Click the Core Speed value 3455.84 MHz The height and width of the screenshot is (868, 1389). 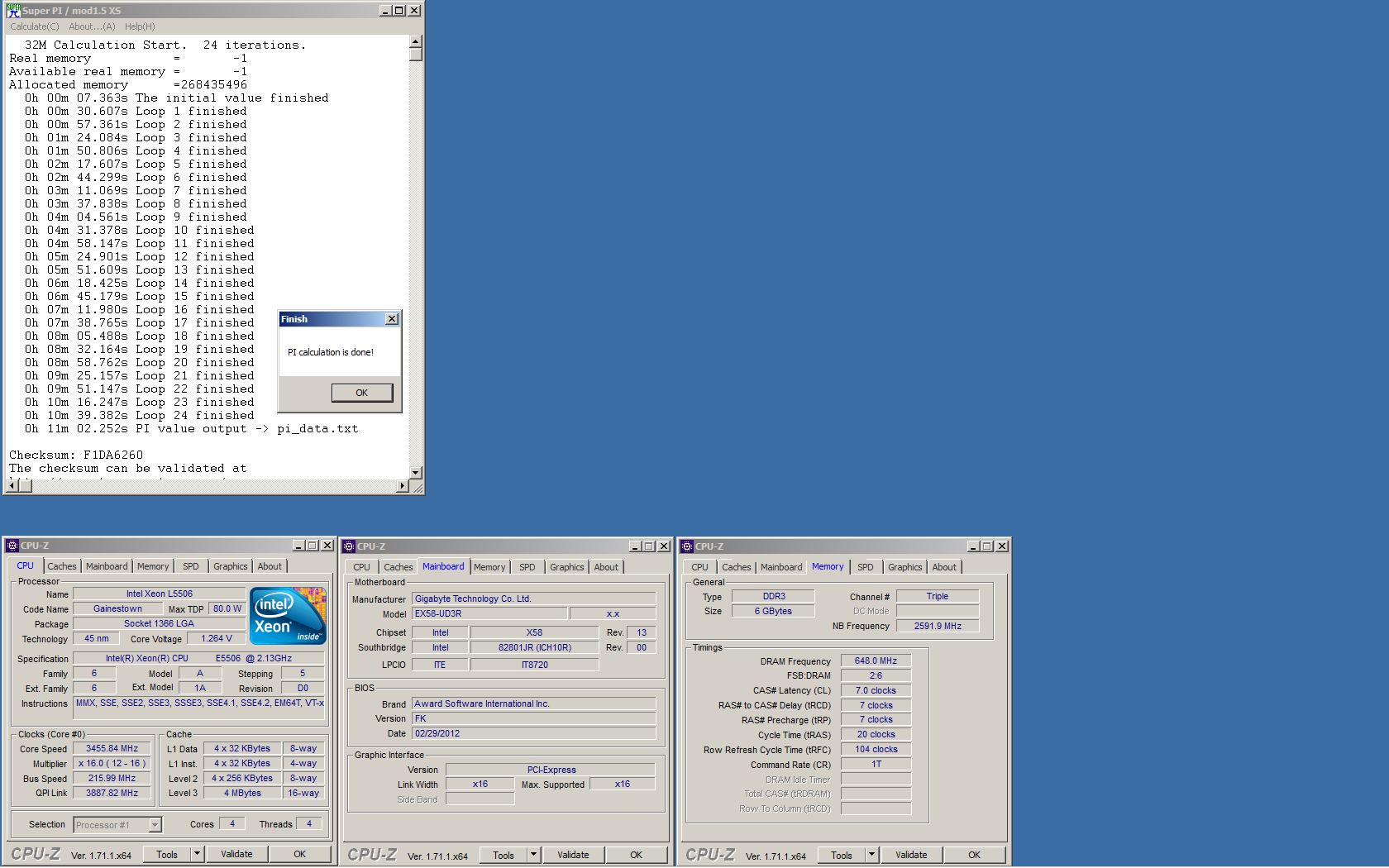click(x=112, y=749)
